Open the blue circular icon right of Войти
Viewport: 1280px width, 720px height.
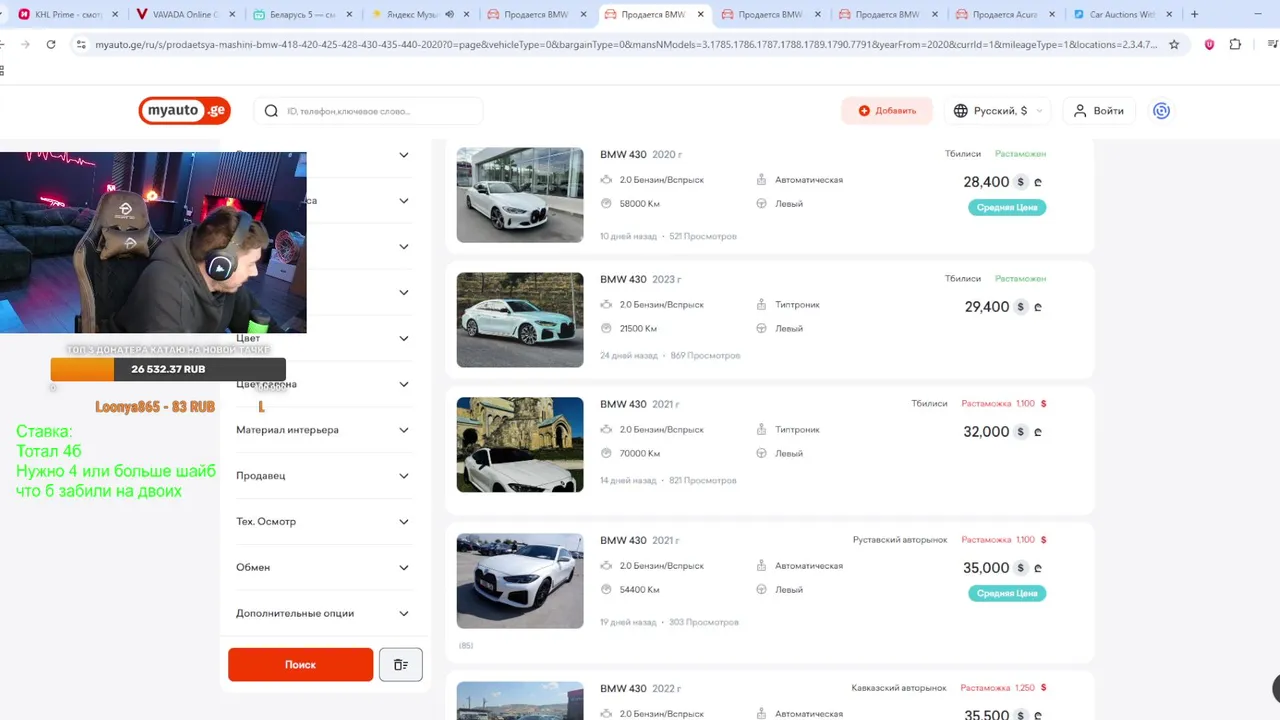(x=1161, y=111)
